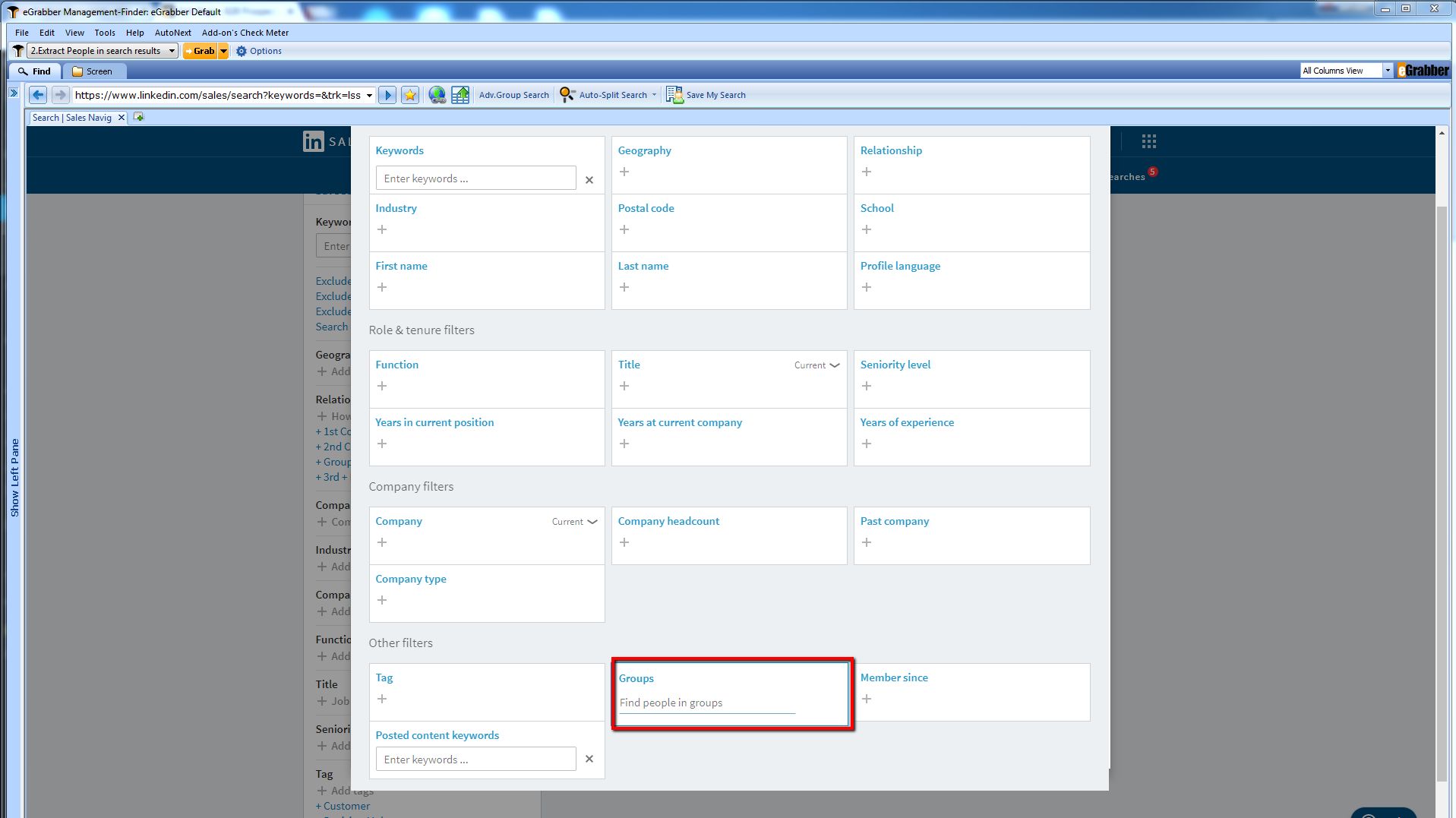Click the Groups filter label
1456x818 pixels.
click(x=636, y=678)
